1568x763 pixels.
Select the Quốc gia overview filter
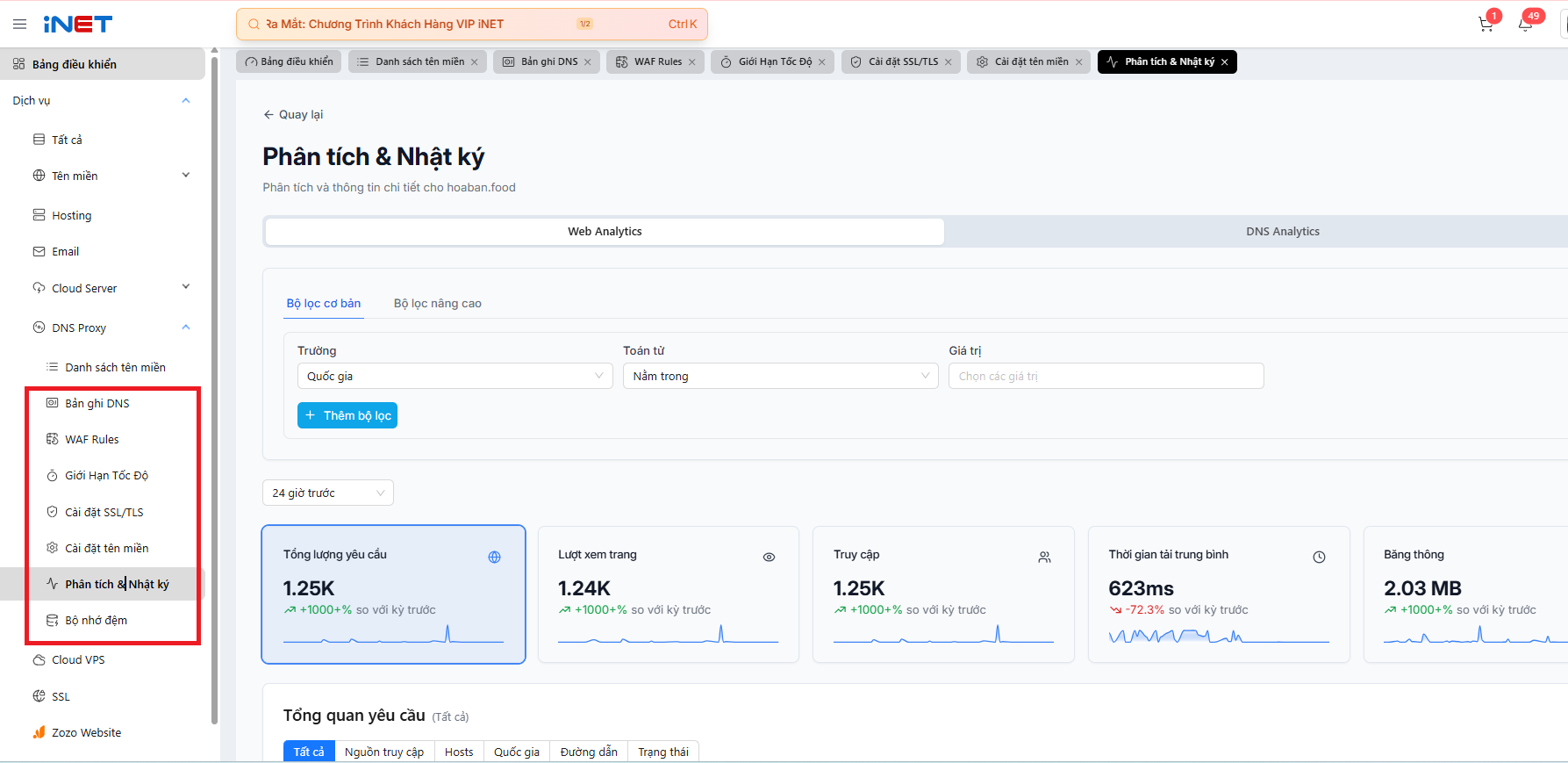tap(517, 752)
